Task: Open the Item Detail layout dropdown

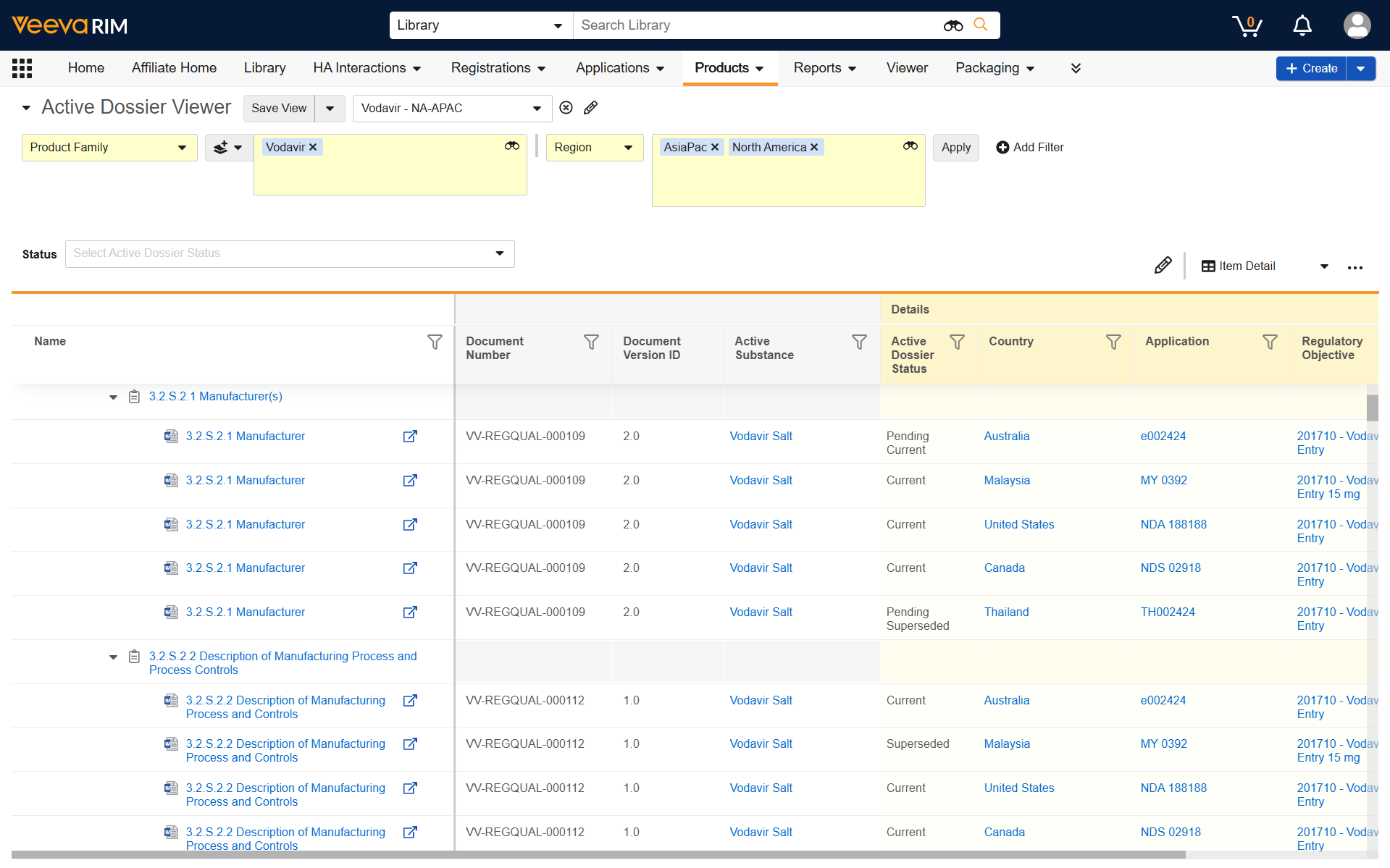Action: [x=1265, y=266]
